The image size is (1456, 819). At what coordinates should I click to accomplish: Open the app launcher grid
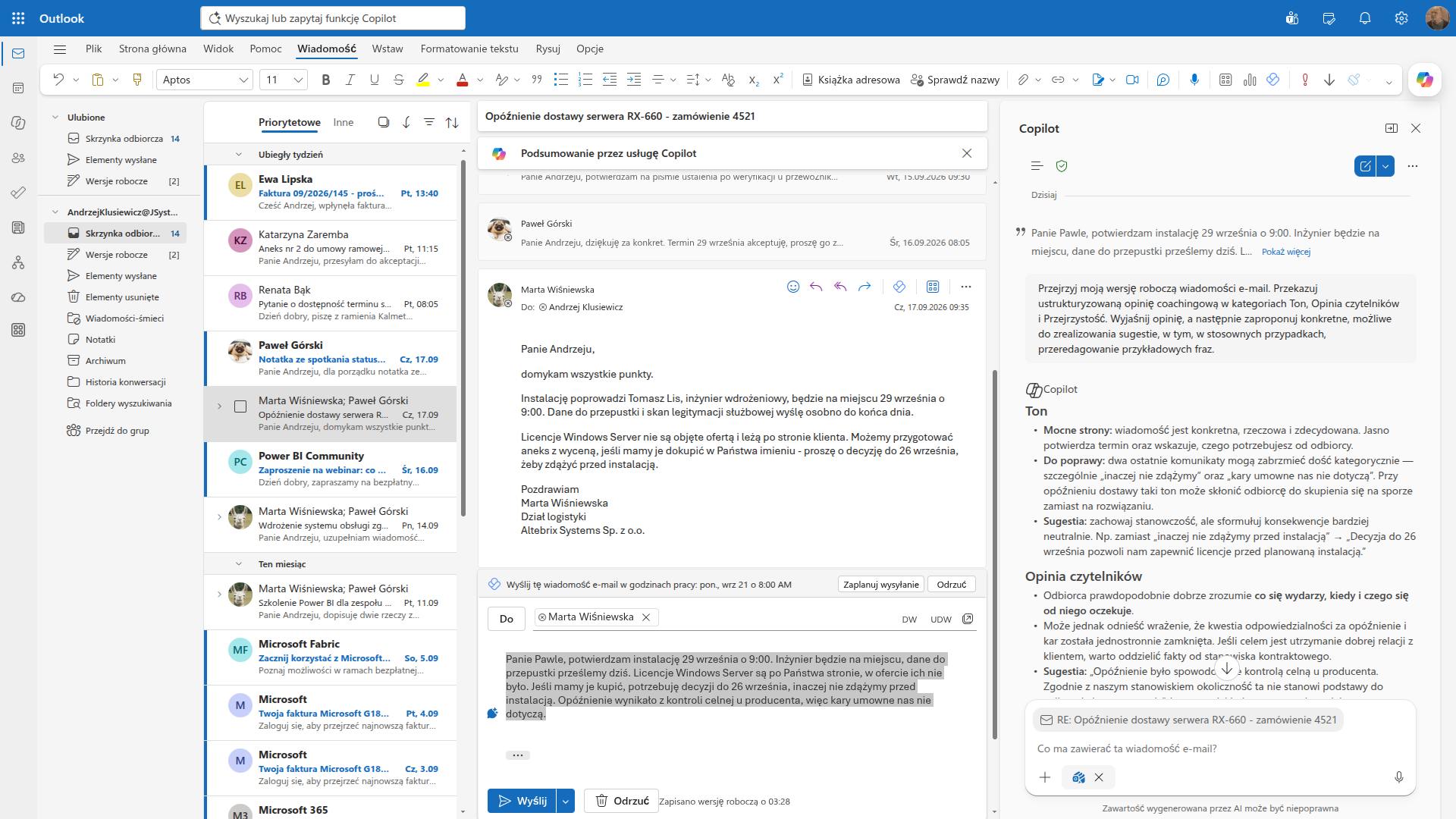(x=18, y=18)
